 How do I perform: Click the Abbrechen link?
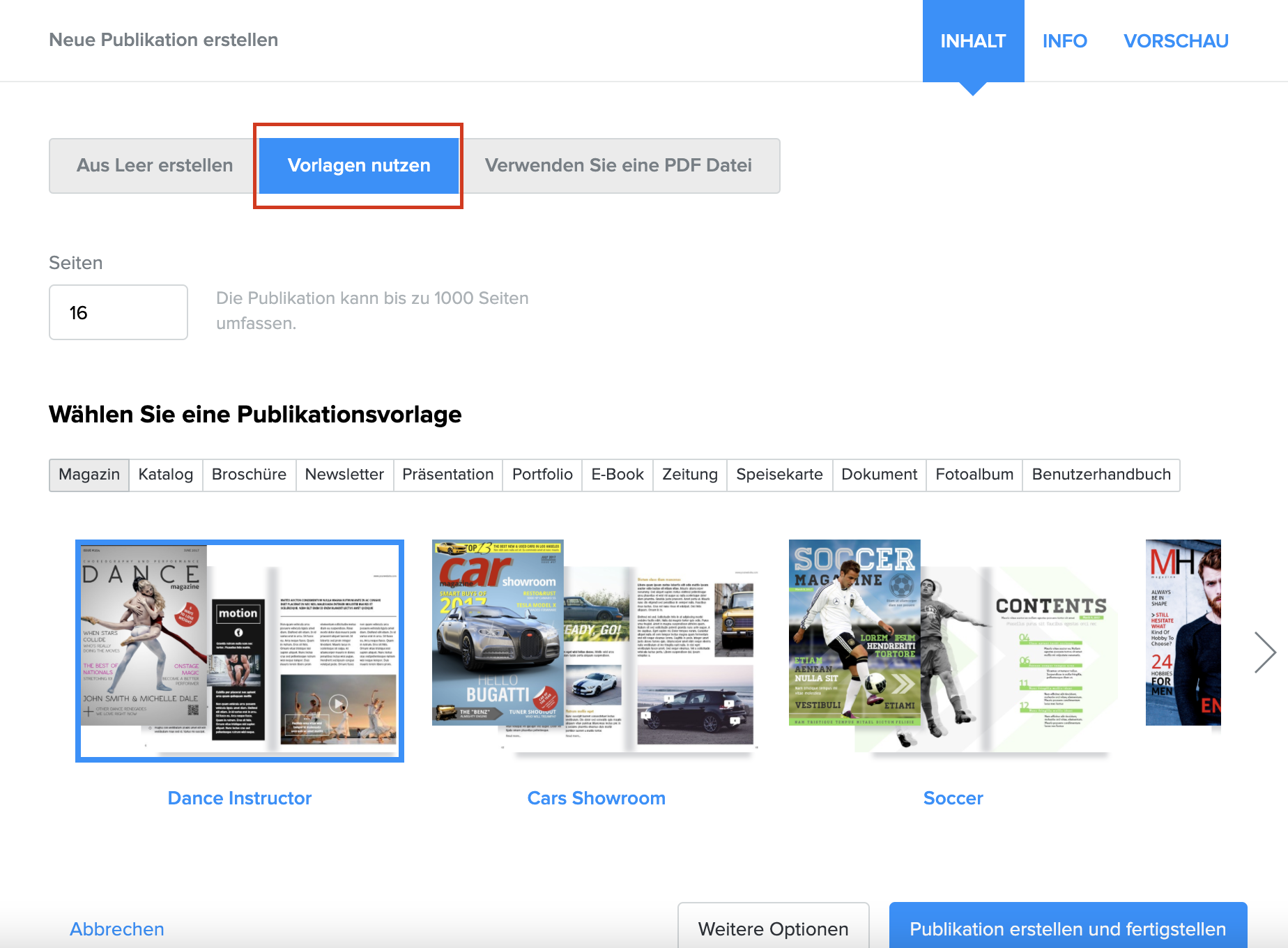tap(117, 928)
